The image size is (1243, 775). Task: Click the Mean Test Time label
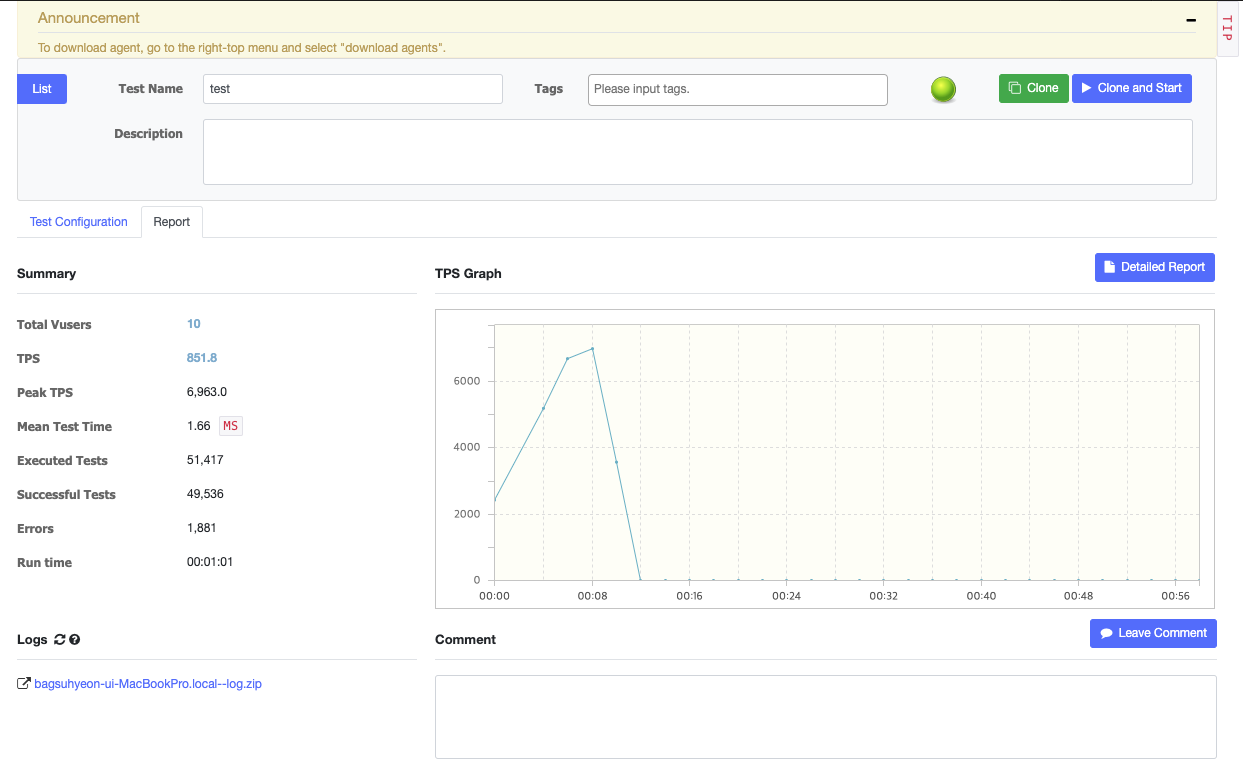[64, 426]
